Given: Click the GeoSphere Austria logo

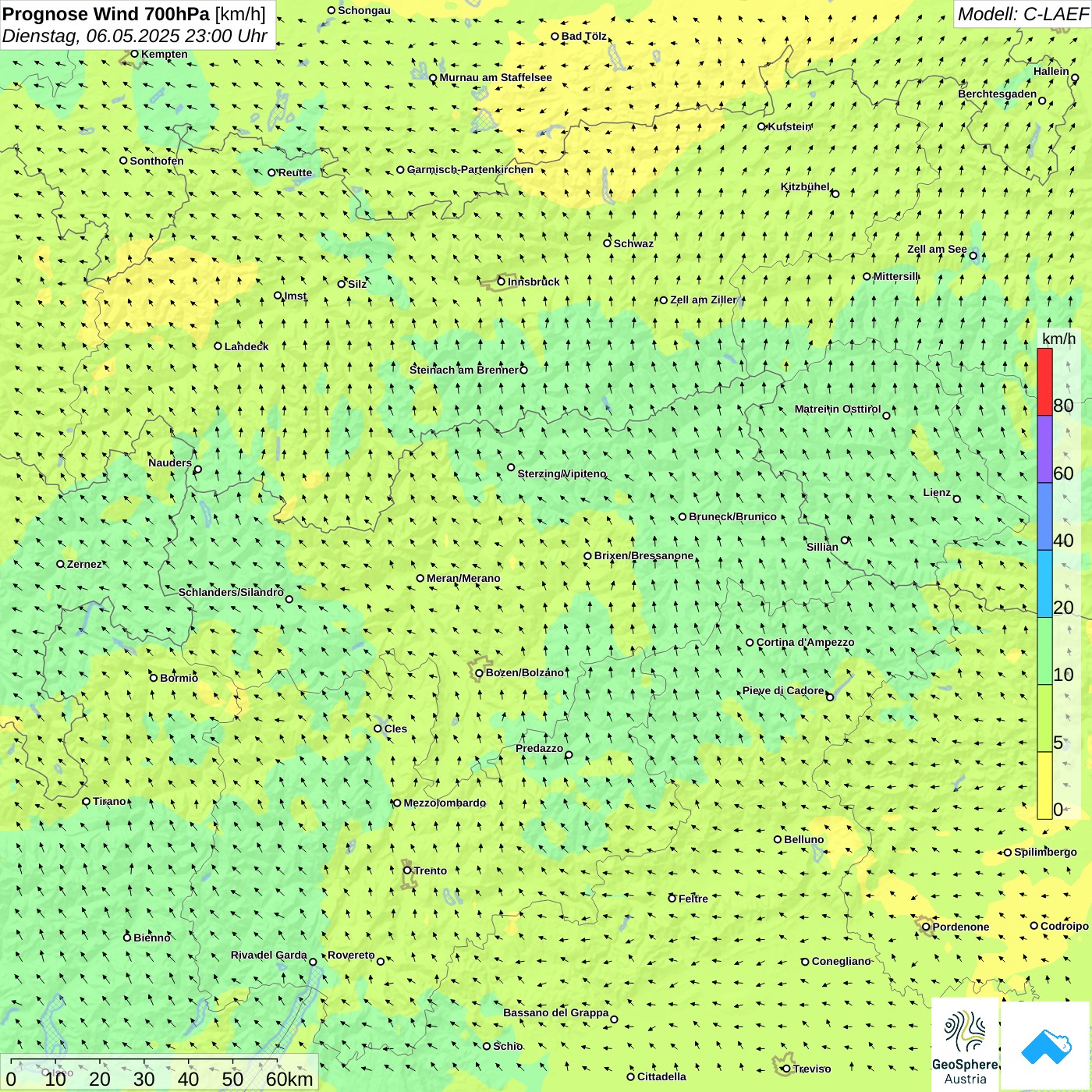Looking at the screenshot, I should point(965,1045).
